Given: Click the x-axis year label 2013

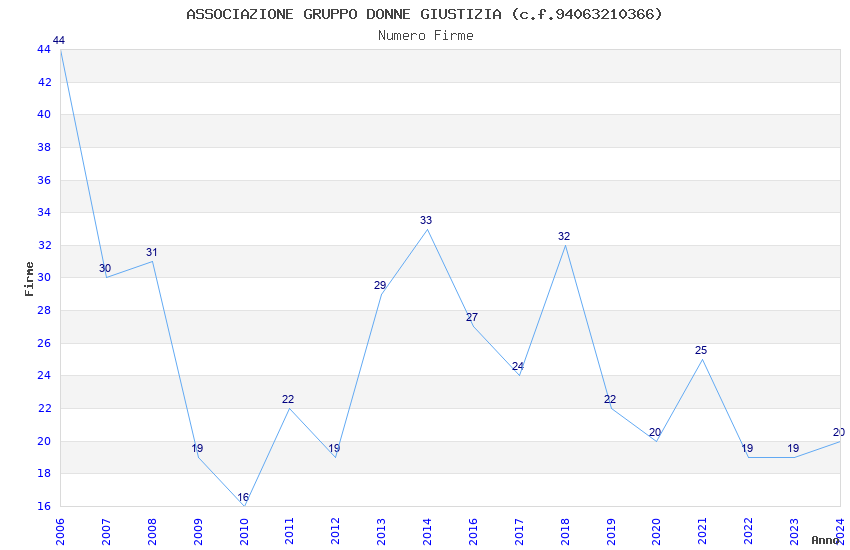Looking at the screenshot, I should coord(381,531).
